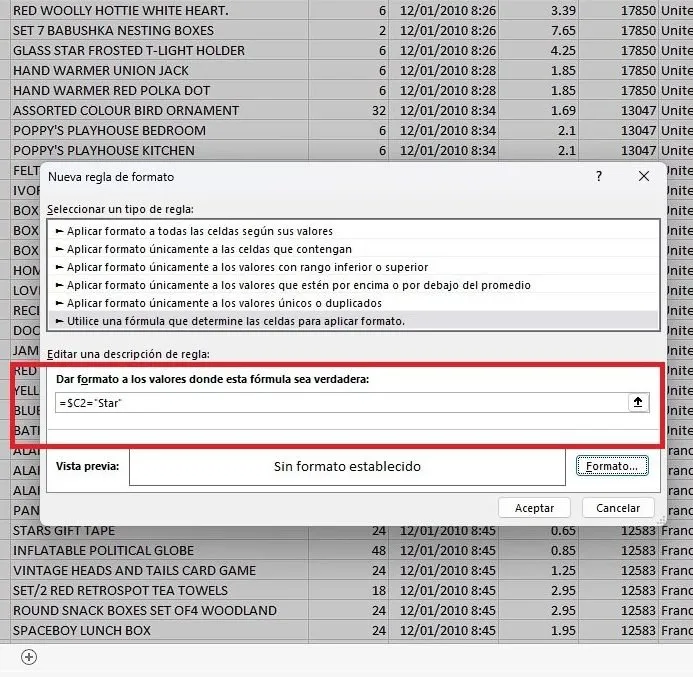Viewport: 693px width, 677px height.
Task: Click the formula field containing =$C2="Star"
Action: click(x=341, y=403)
